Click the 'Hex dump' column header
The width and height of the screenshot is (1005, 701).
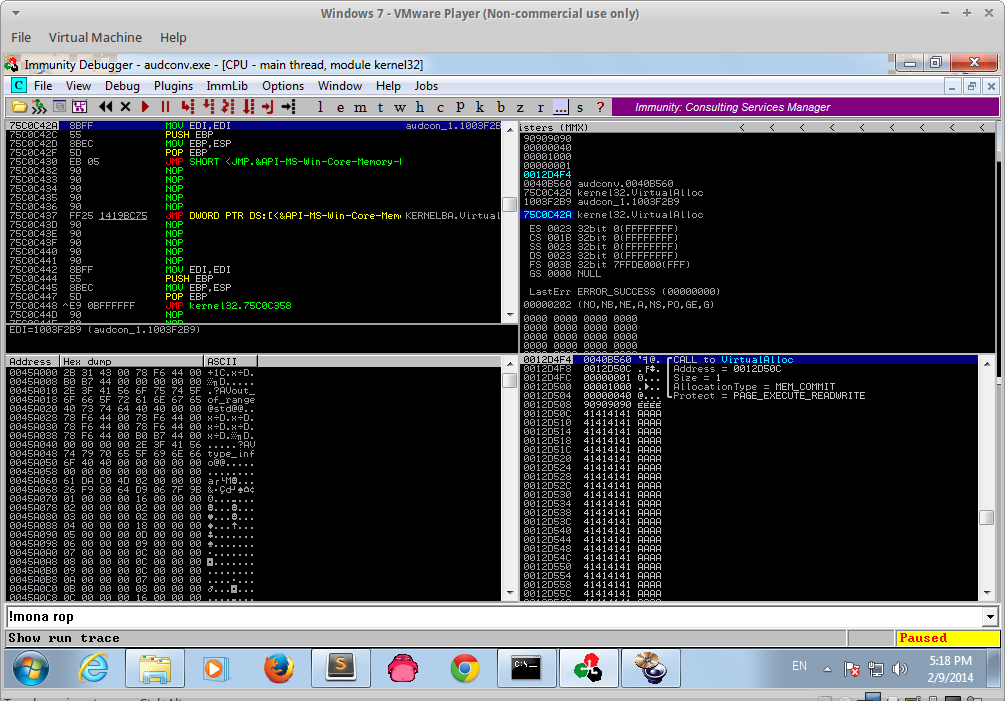[131, 361]
